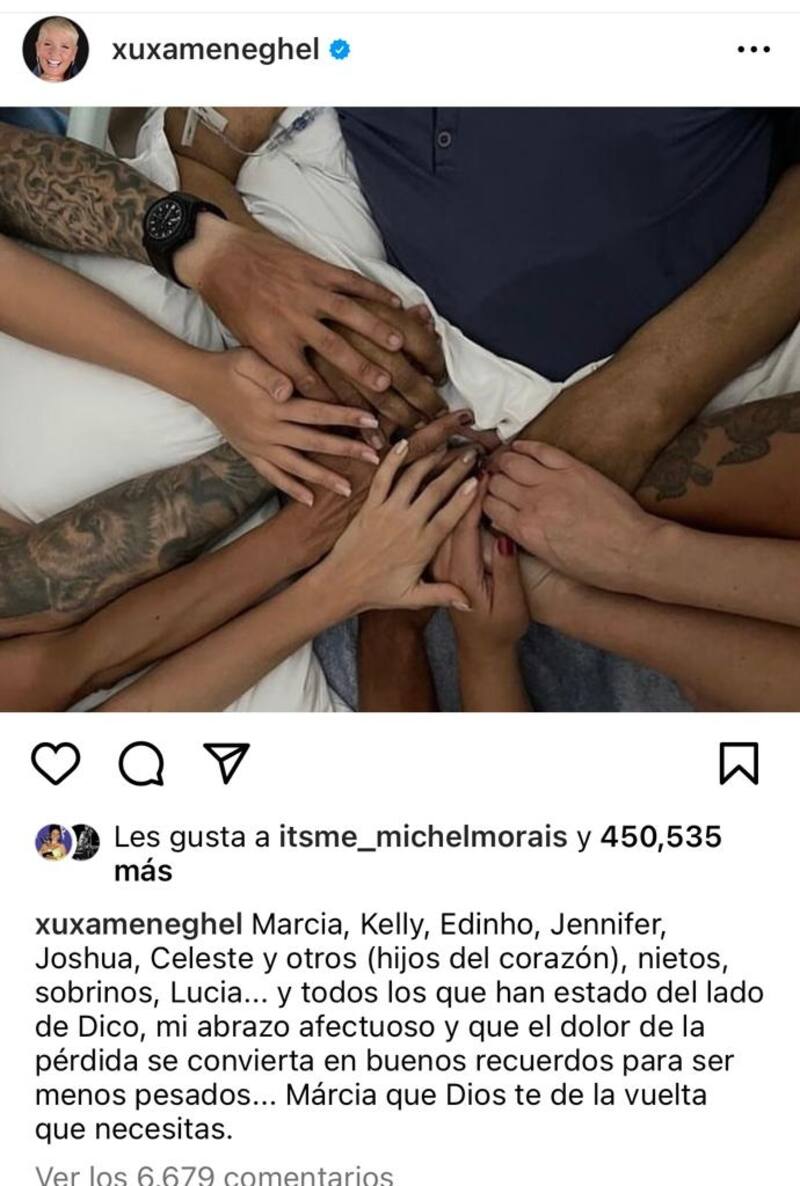
Task: Tap the word más after the like count
Action: tap(143, 871)
